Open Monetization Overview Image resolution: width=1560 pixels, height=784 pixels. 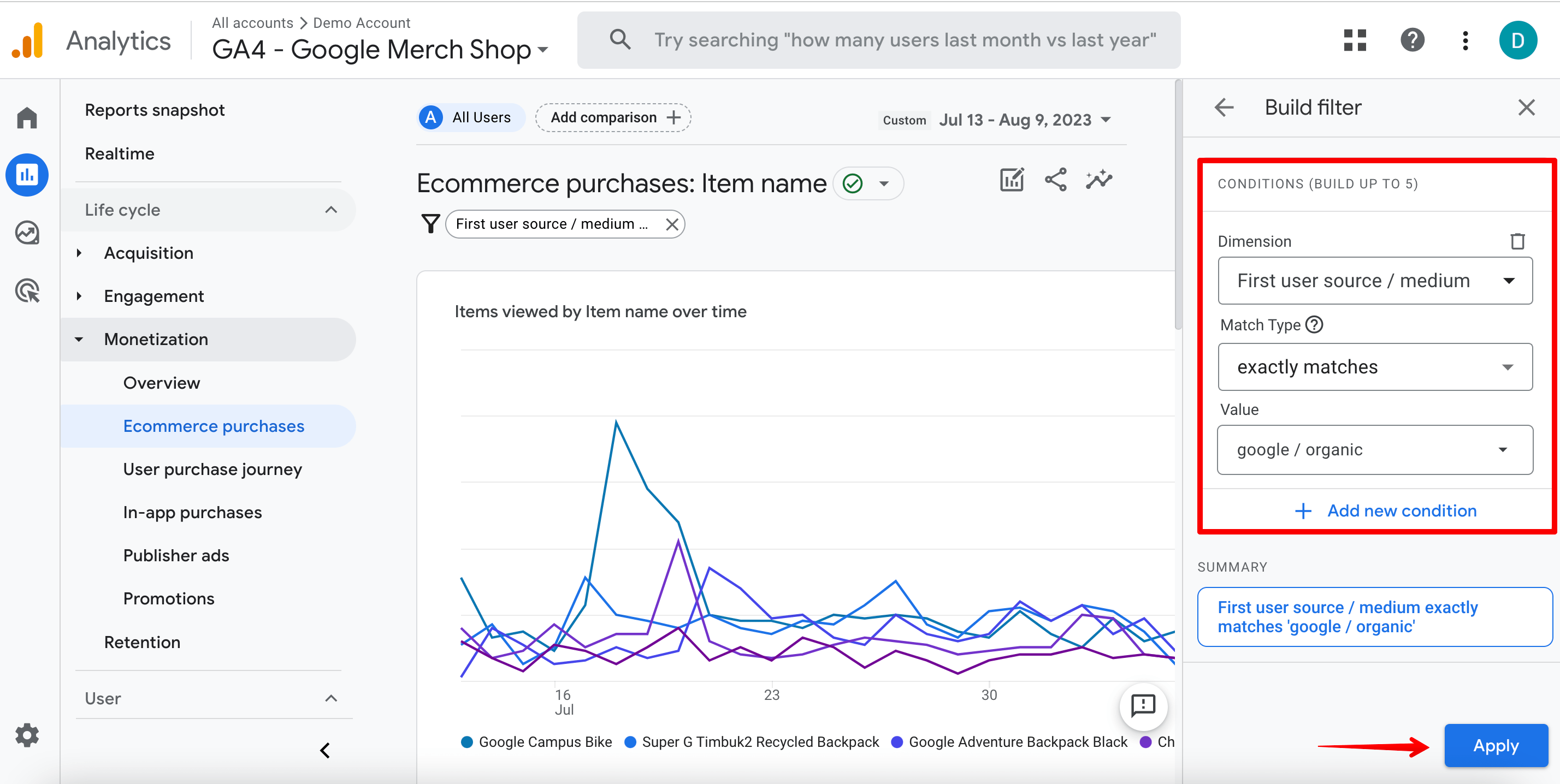(162, 383)
